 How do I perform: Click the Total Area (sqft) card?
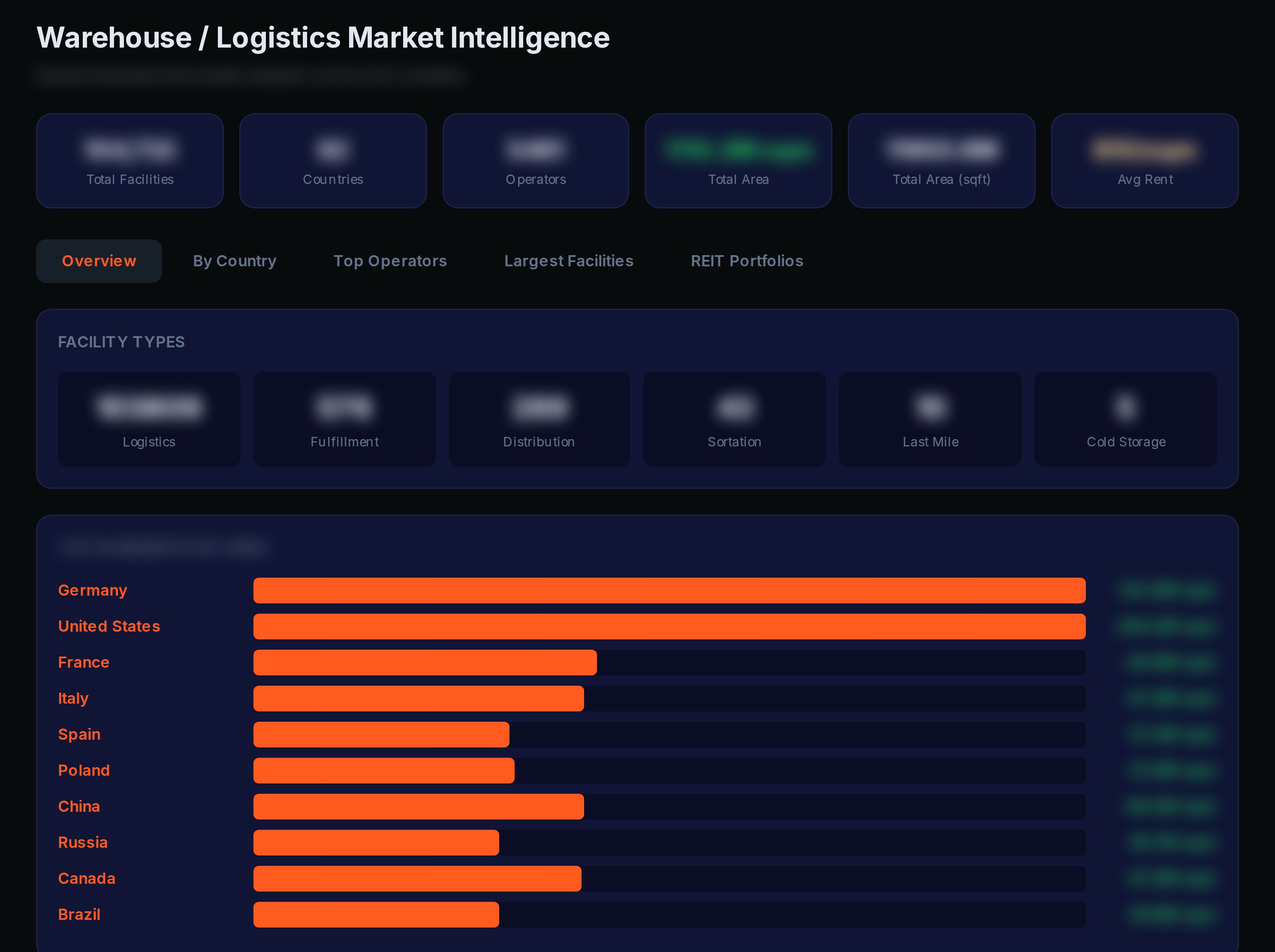coord(941,161)
